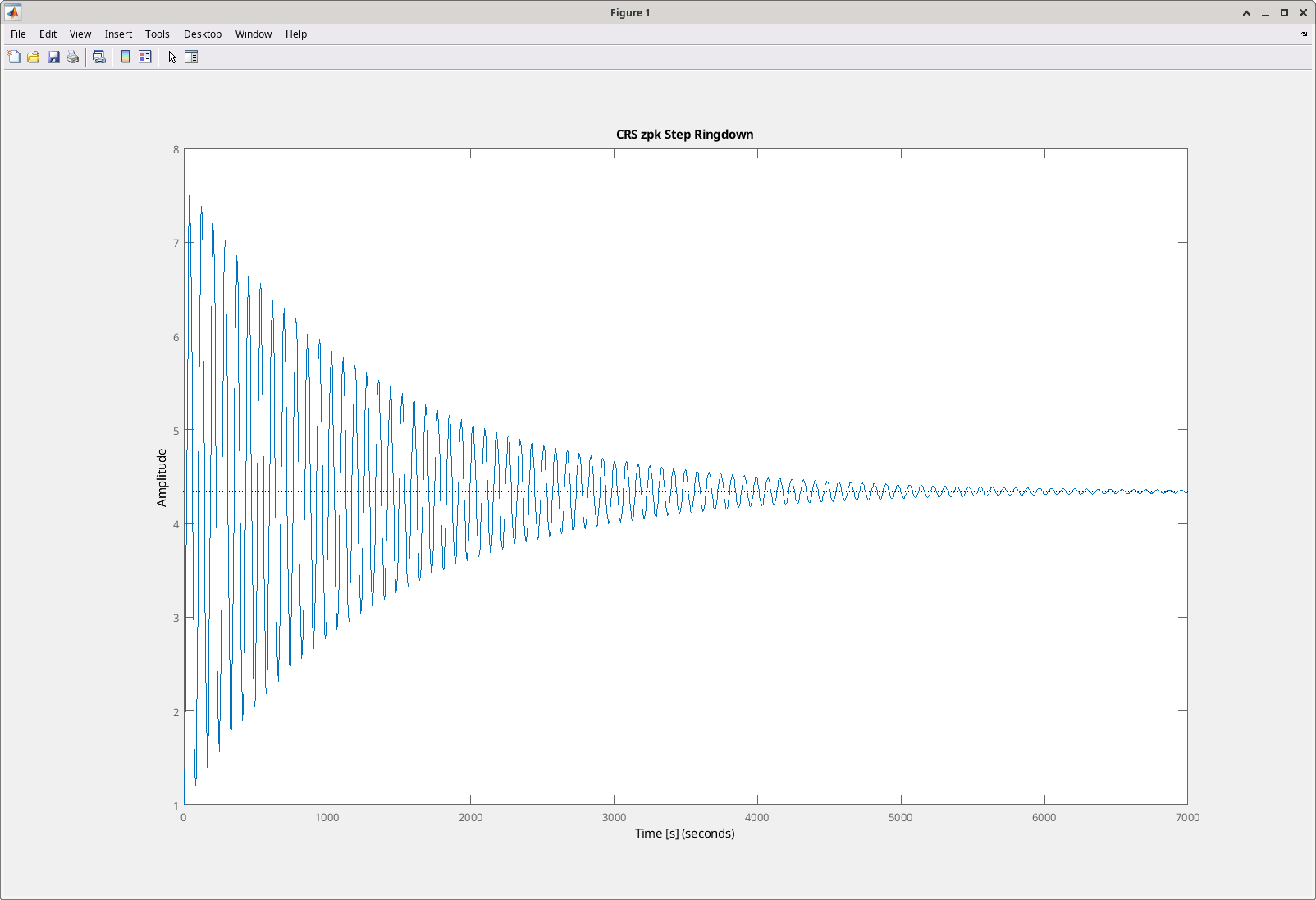1316x900 pixels.
Task: Click the Link/Unlink Plot icon
Action: coord(99,57)
